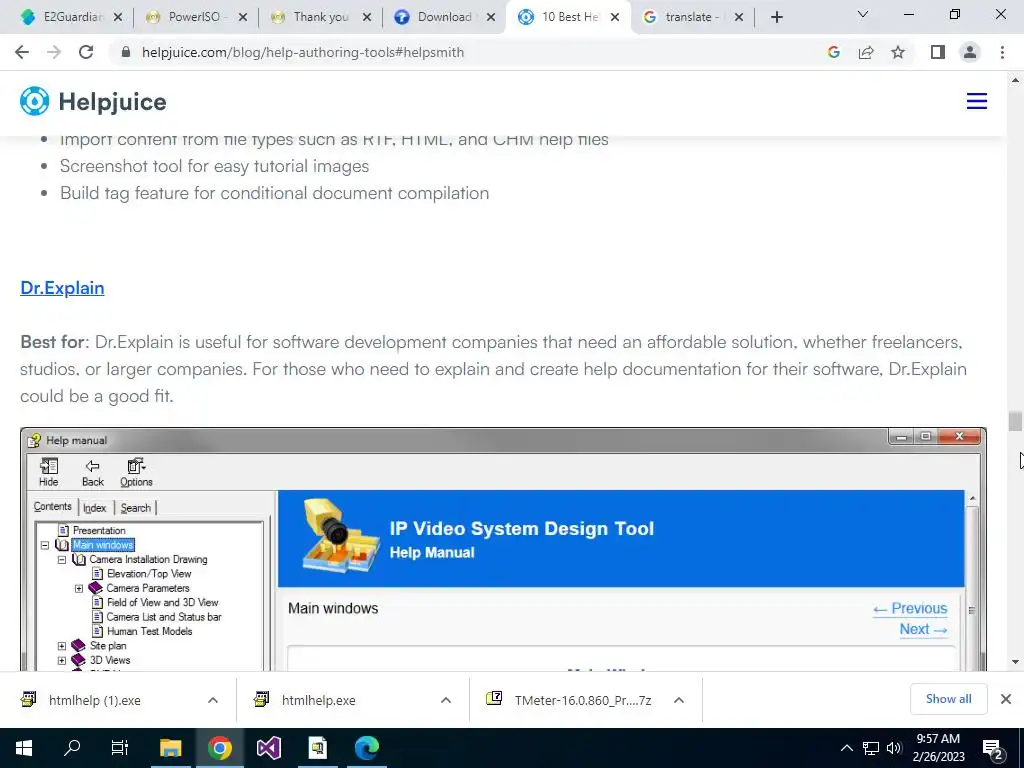Click the Helpjuice logo

93,102
